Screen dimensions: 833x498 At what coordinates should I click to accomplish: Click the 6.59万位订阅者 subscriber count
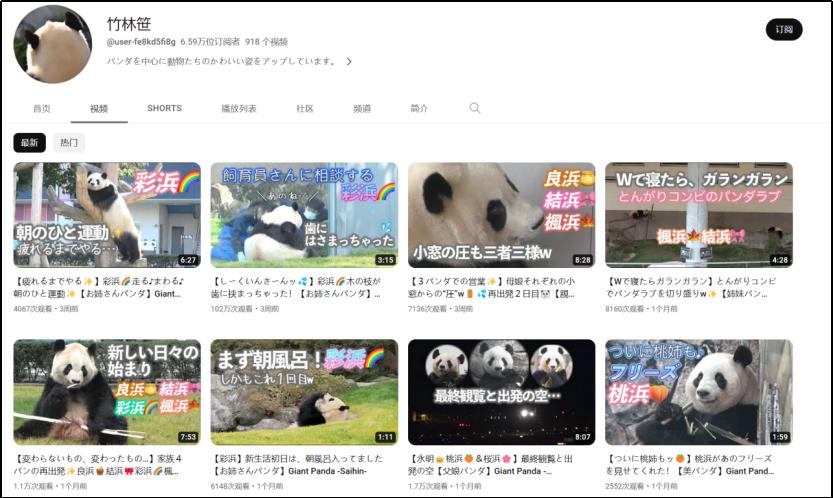click(x=210, y=41)
